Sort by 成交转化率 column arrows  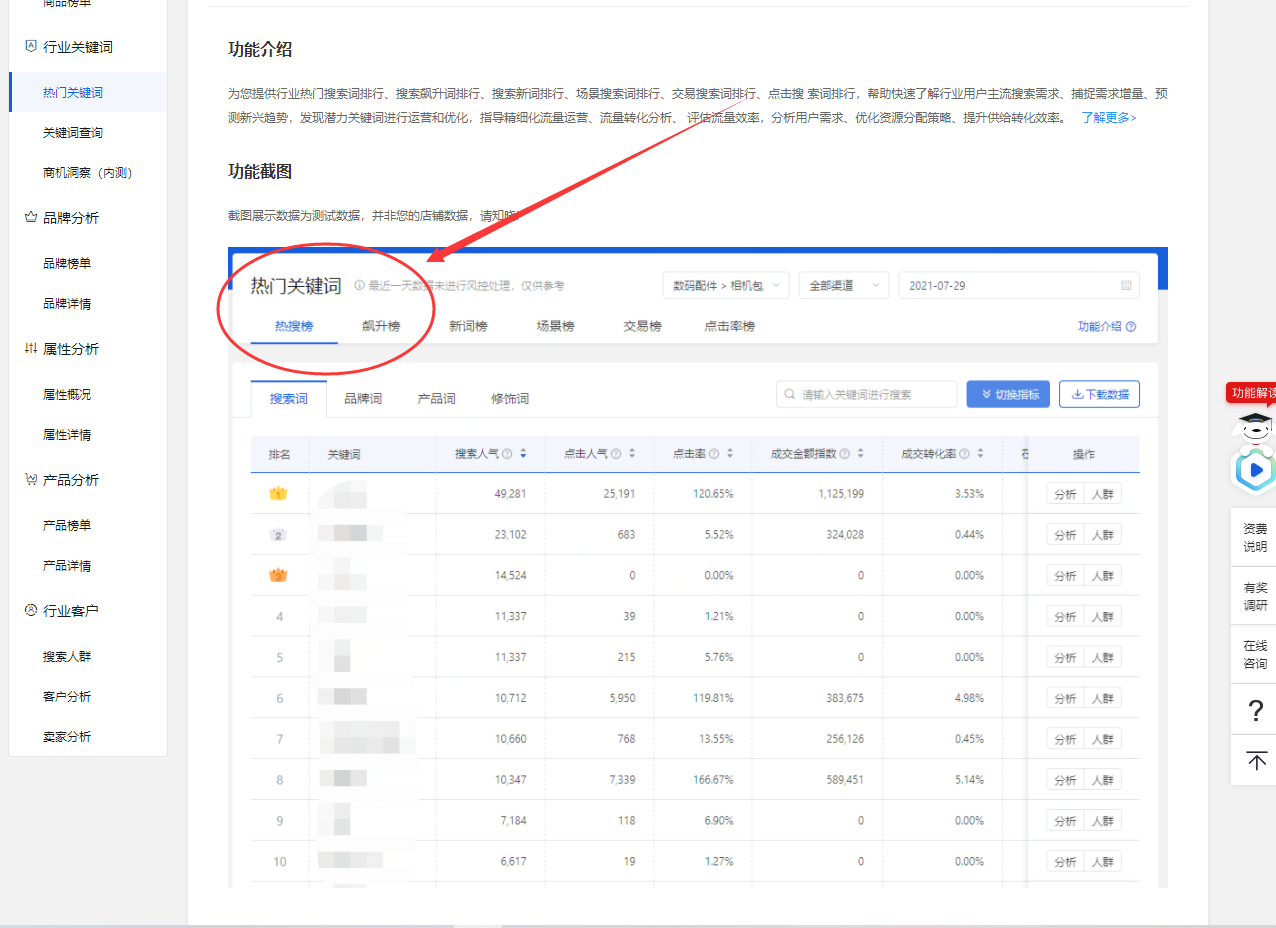[x=980, y=454]
